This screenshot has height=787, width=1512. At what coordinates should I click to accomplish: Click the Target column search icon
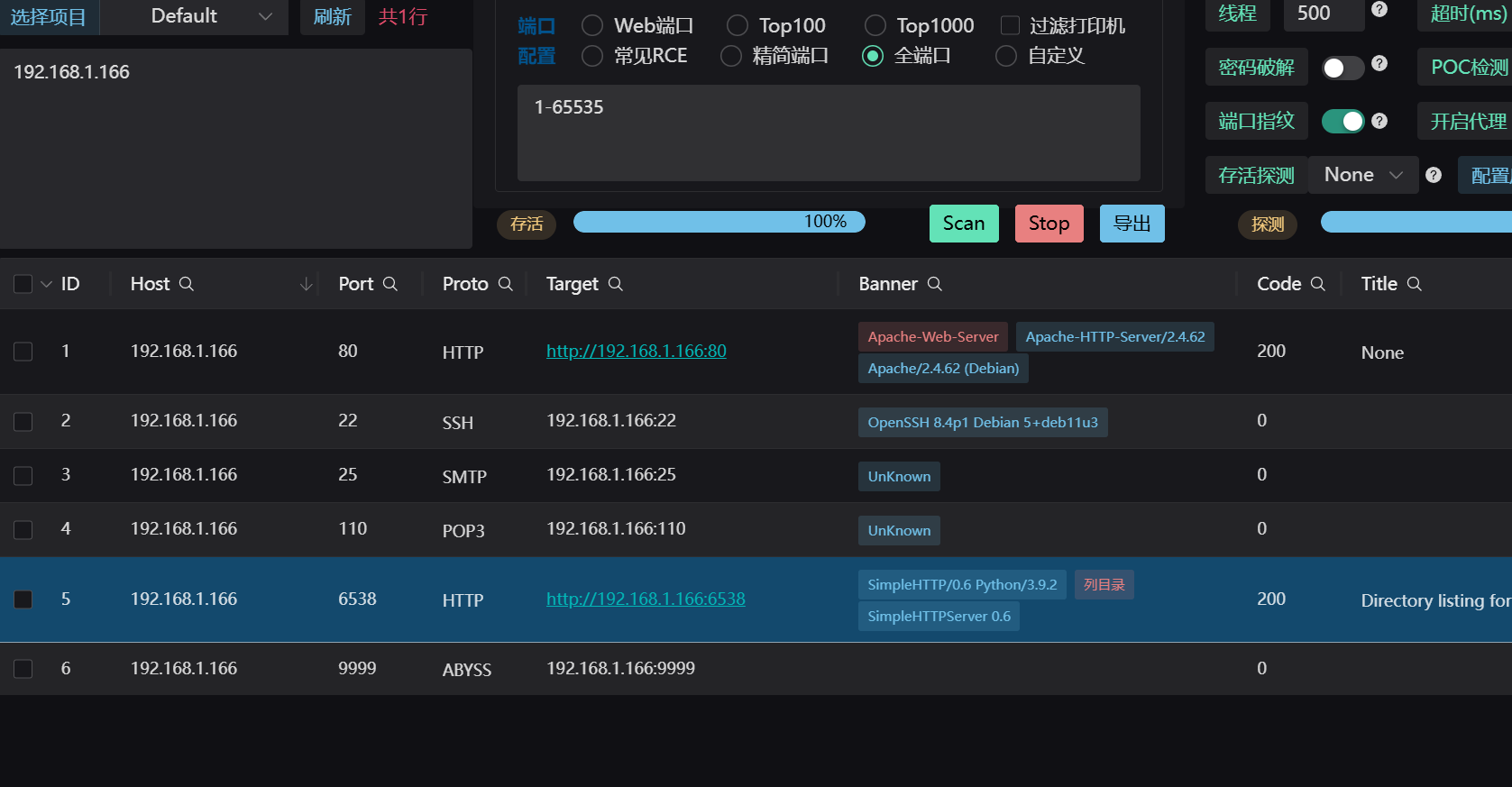pos(616,284)
